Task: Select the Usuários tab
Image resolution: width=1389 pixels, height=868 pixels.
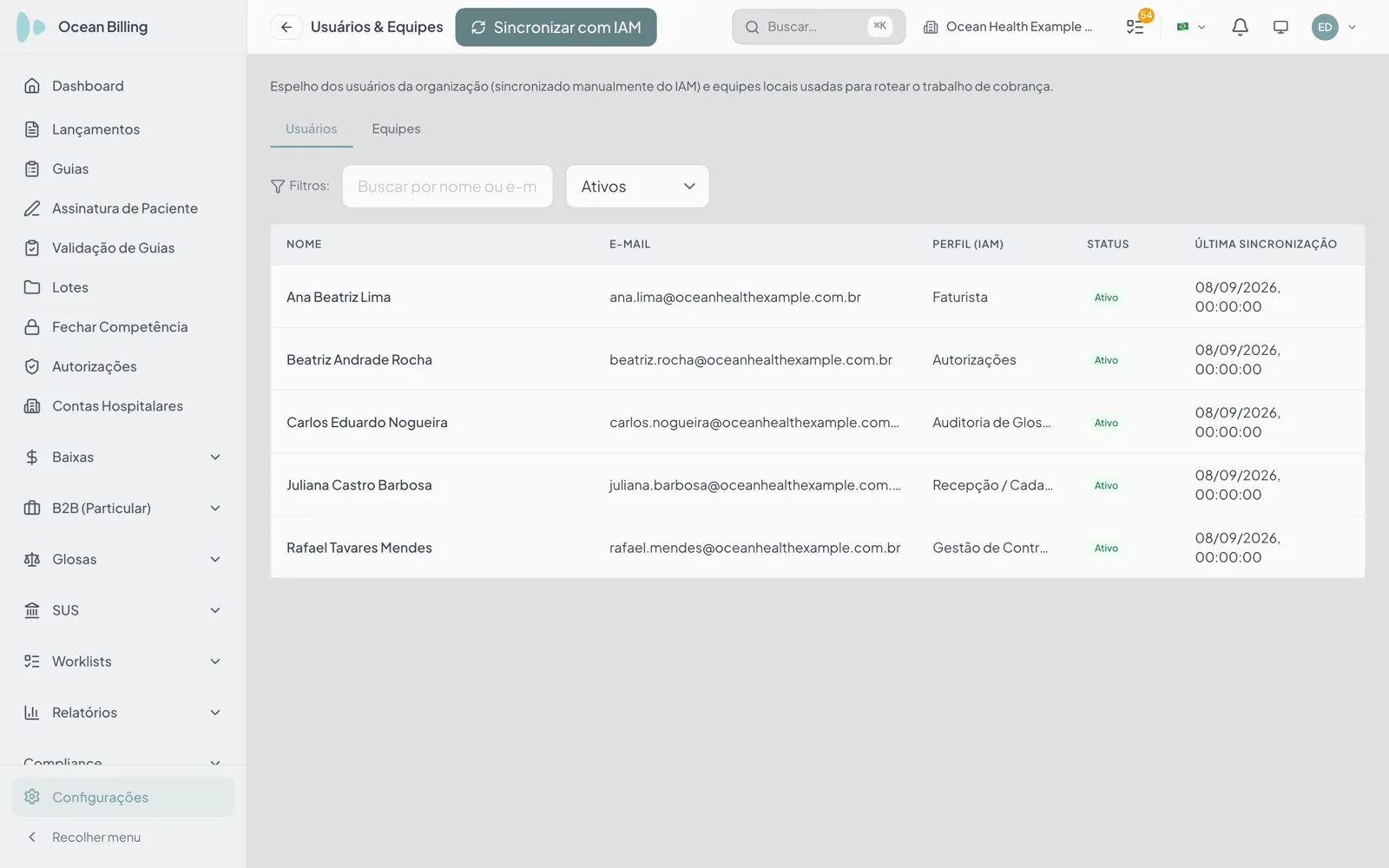Action: tap(311, 128)
